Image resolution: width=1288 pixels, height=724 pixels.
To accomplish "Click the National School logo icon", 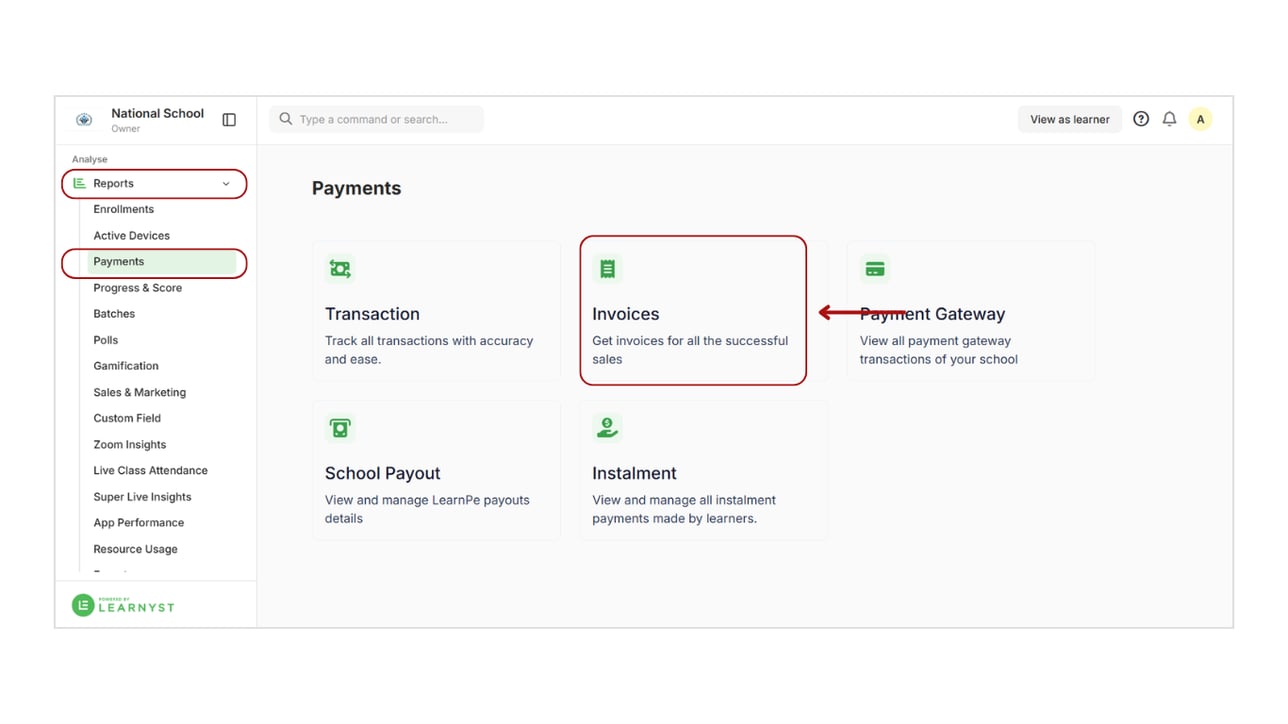I will [84, 120].
